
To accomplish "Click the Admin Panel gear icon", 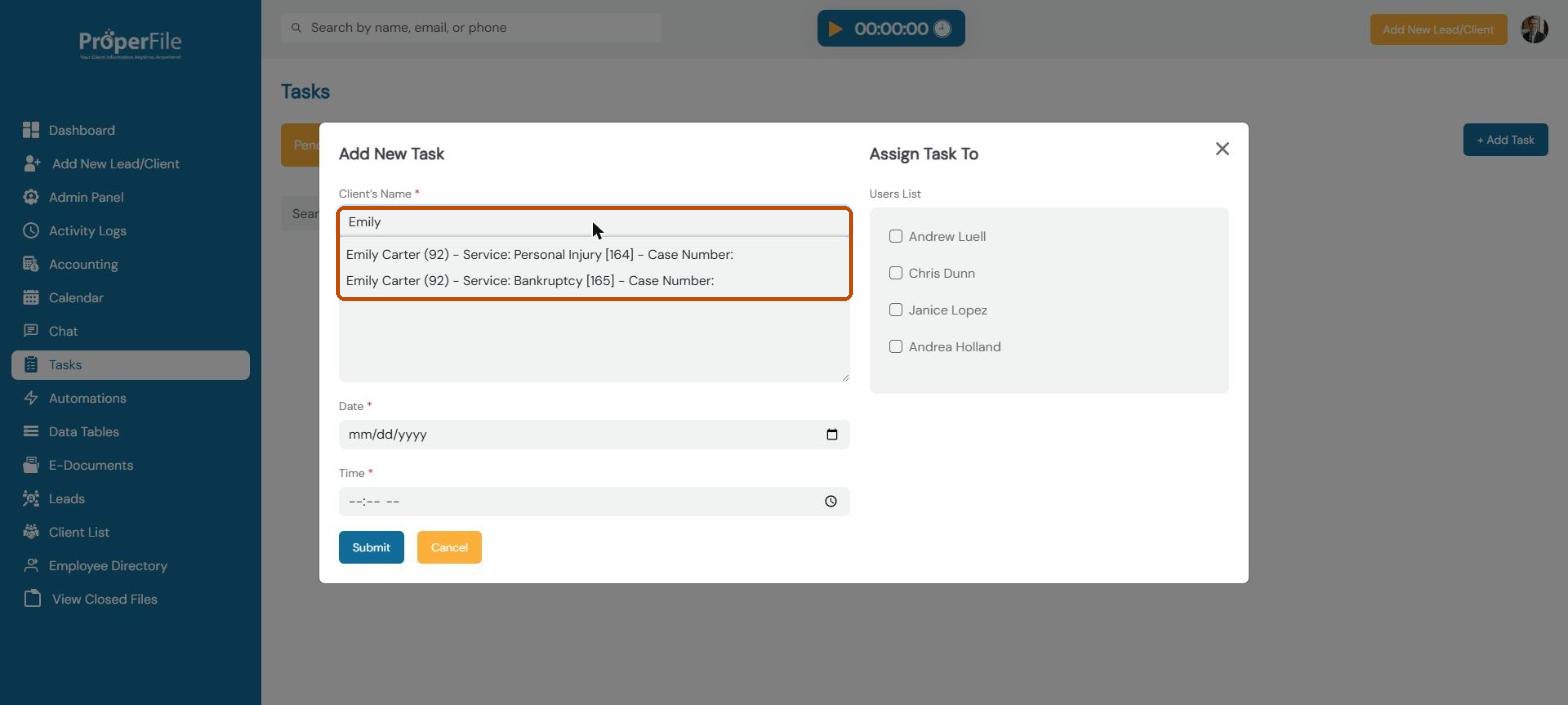I will (x=31, y=197).
